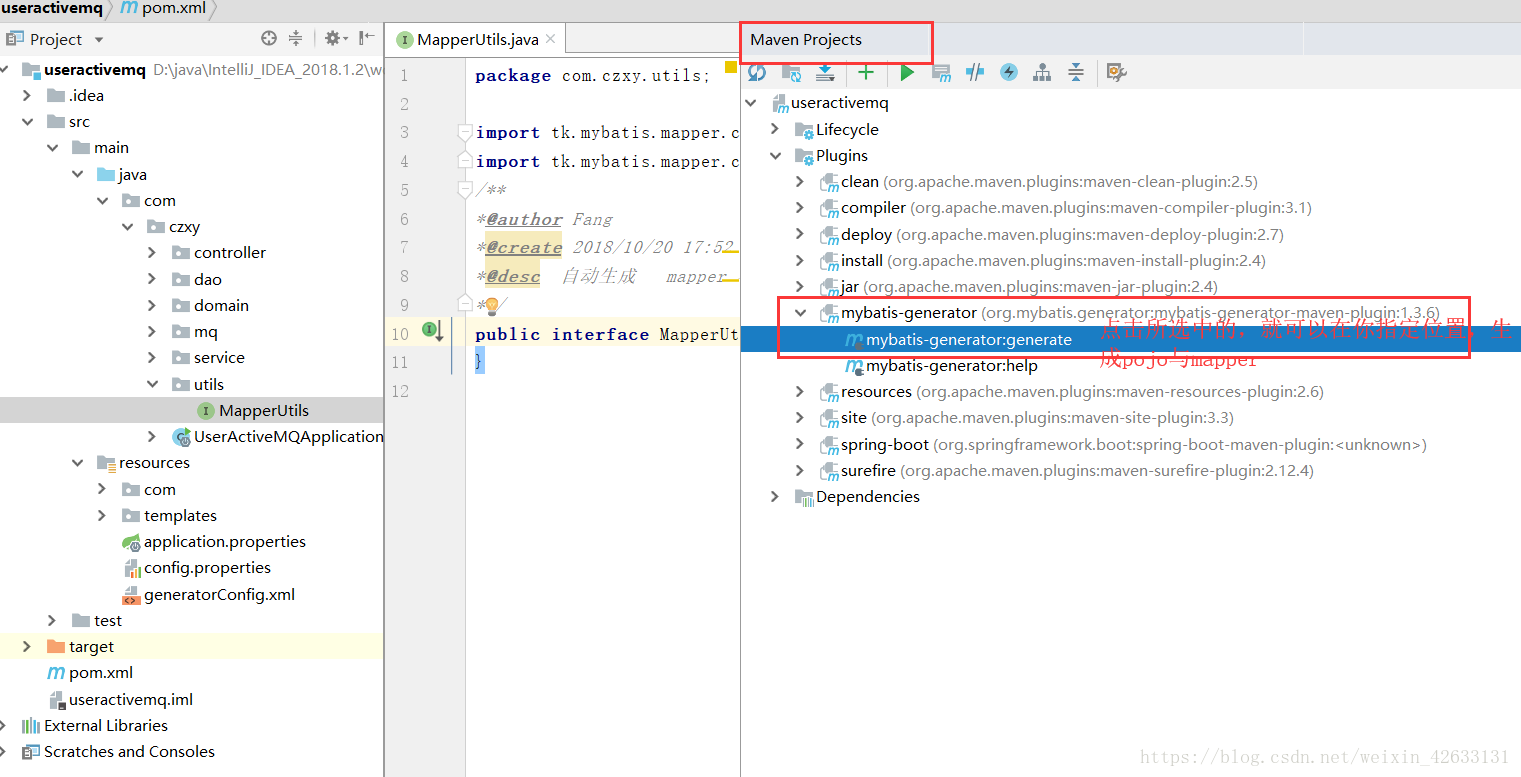1521x777 pixels.
Task: Open config.properties file
Action: 197,568
